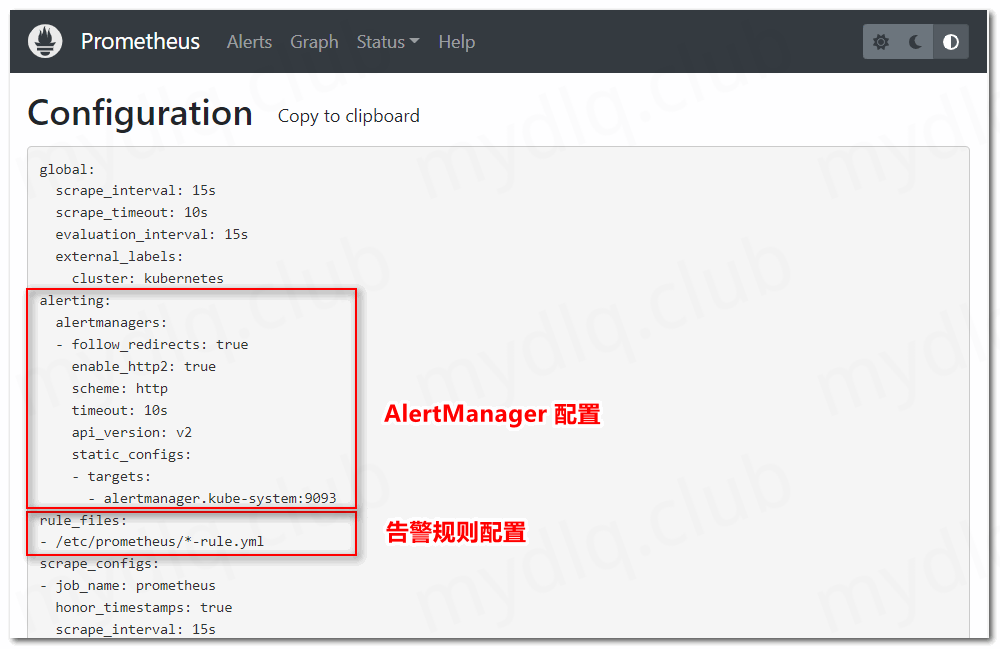Switch to light theme with sun icon
Viewport: 1000px width, 649px height.
coord(881,42)
